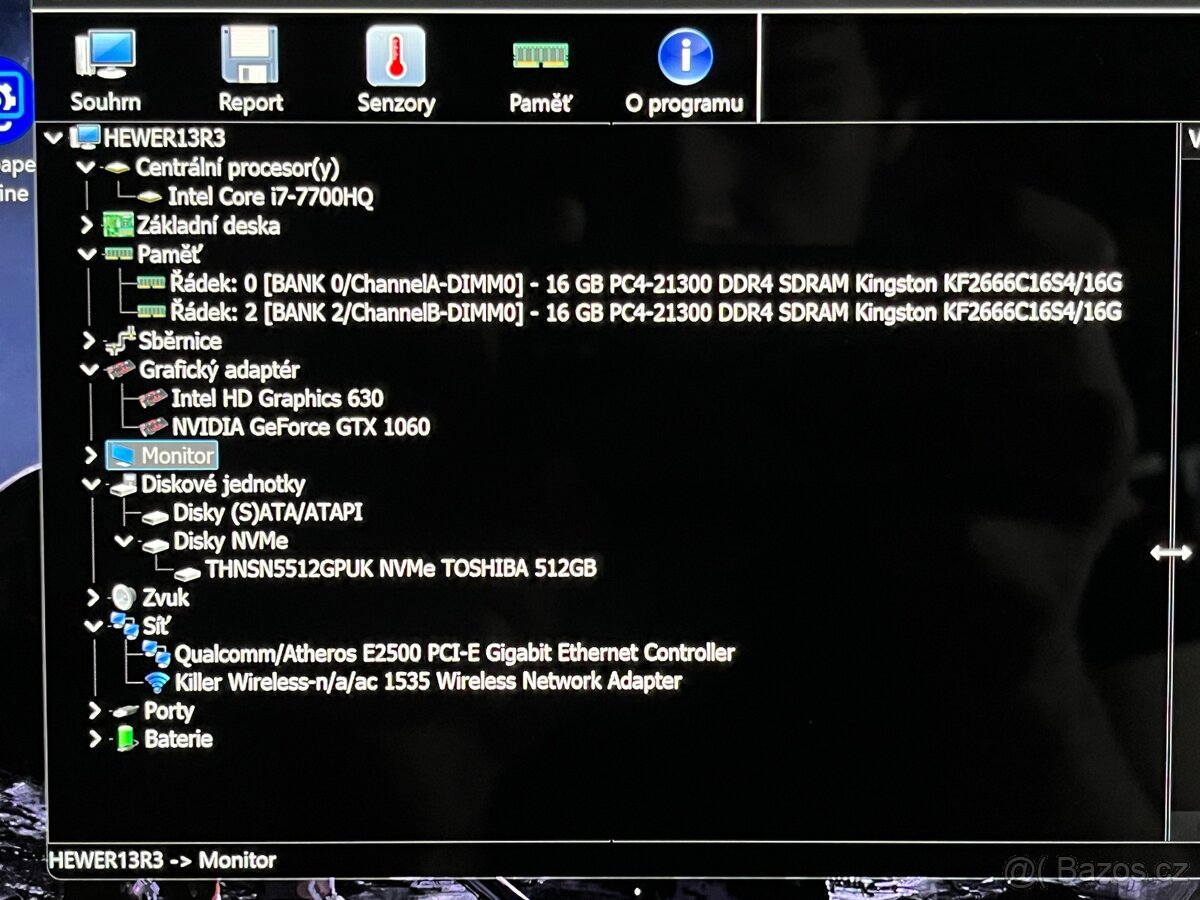
Task: Expand the Základní deska node
Action: 88,226
